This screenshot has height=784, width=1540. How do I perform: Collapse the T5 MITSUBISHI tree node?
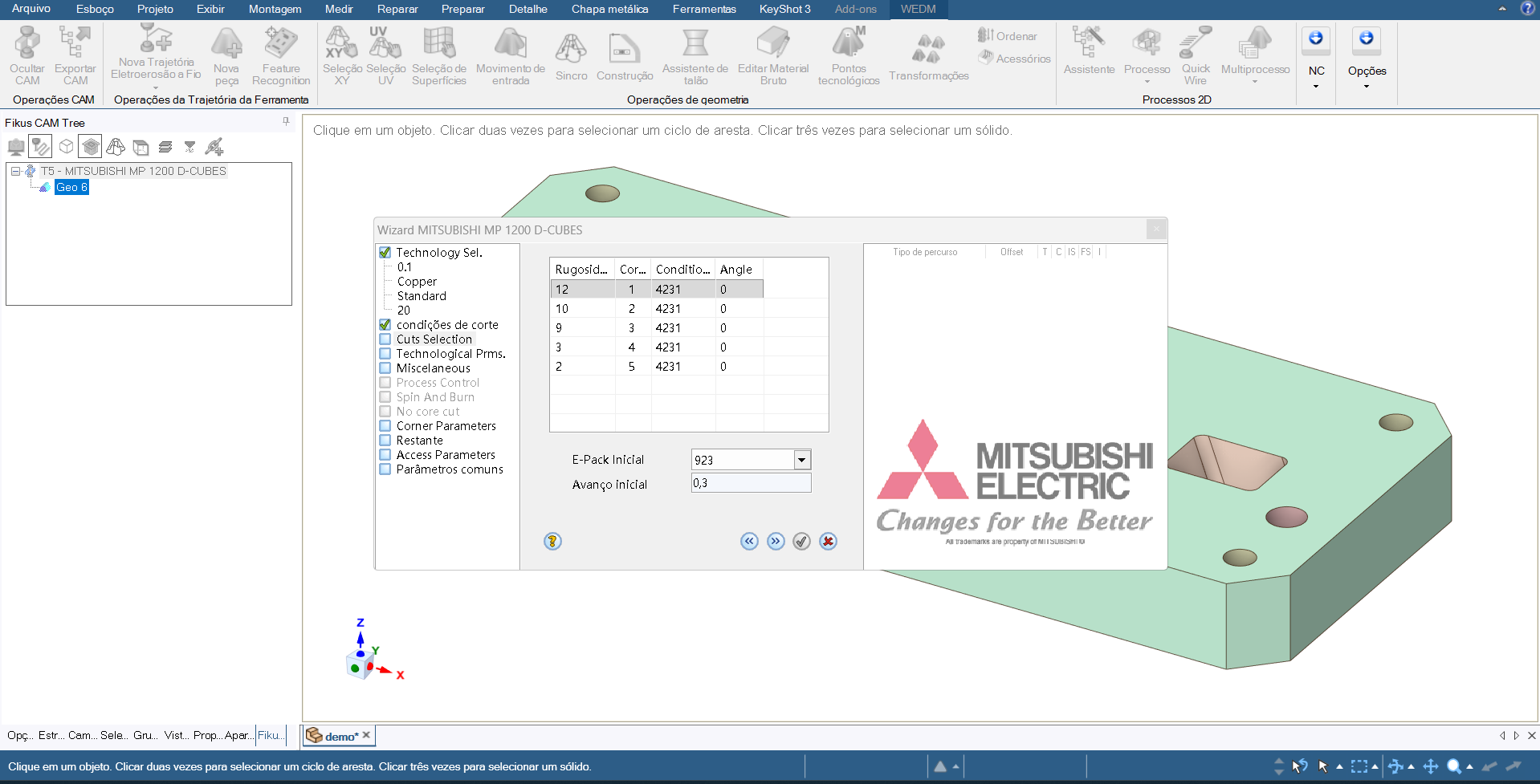[x=15, y=171]
